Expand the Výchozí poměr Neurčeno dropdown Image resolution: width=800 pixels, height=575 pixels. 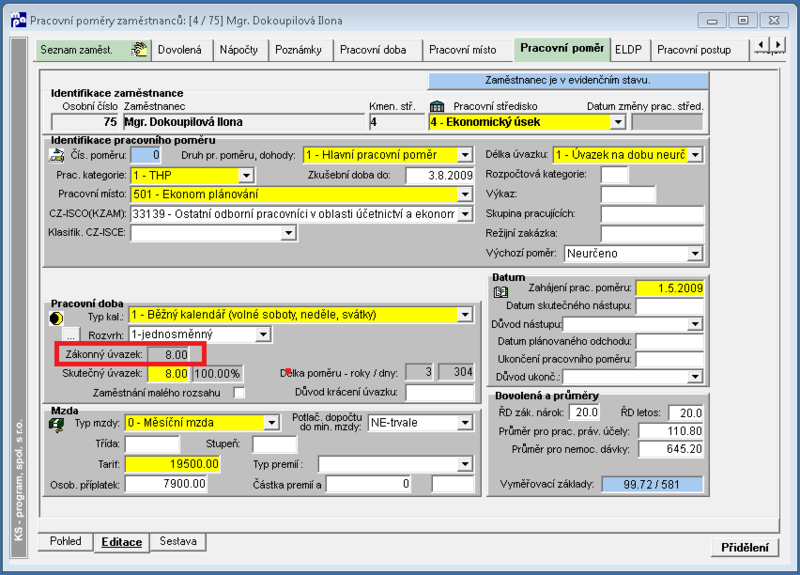[694, 254]
